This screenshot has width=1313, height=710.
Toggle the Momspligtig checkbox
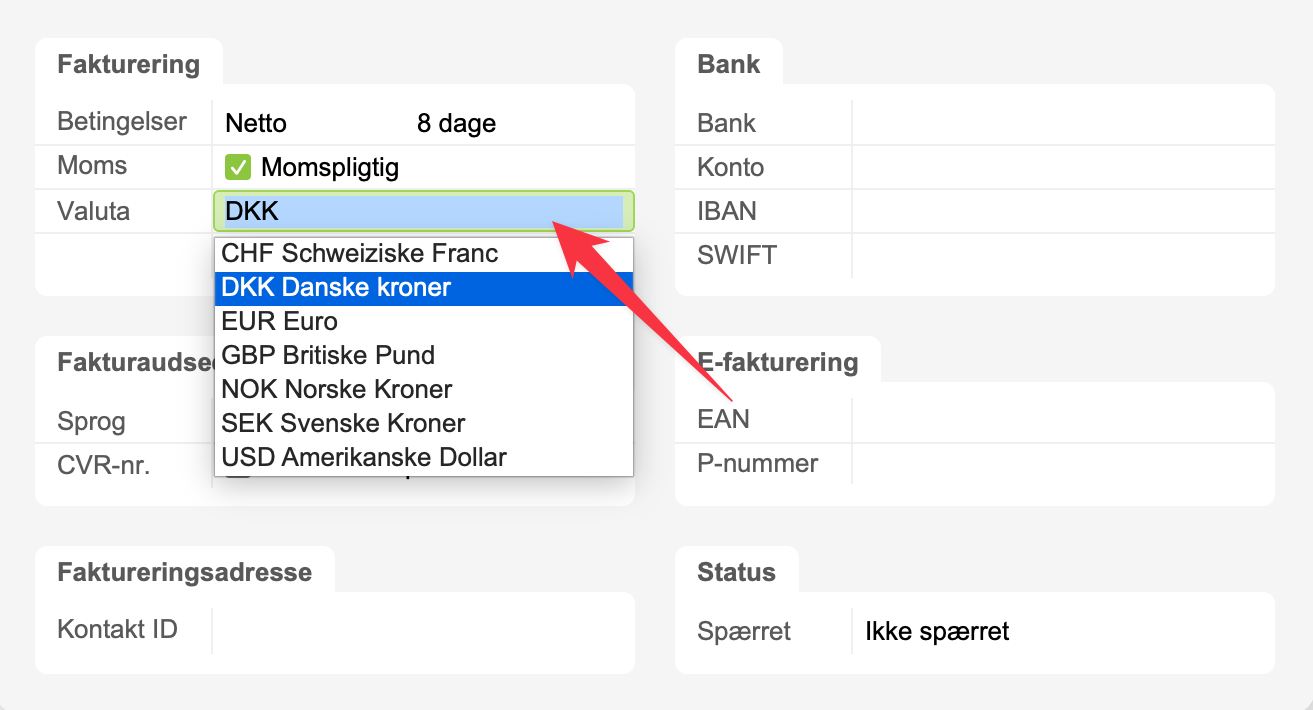[238, 167]
